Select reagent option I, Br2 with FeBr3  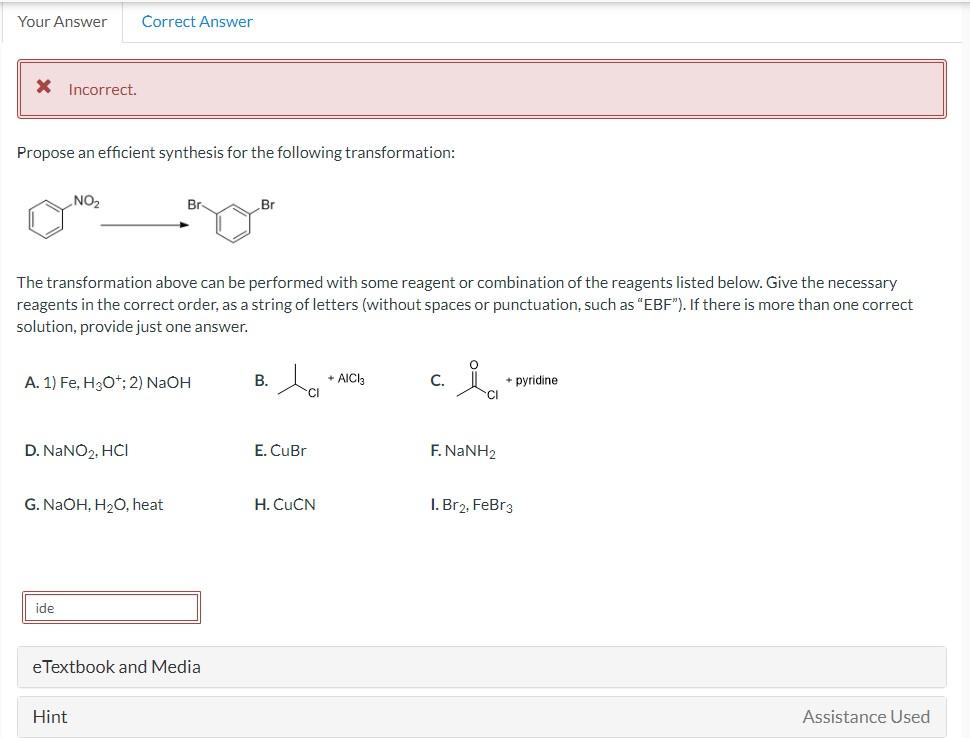point(472,504)
